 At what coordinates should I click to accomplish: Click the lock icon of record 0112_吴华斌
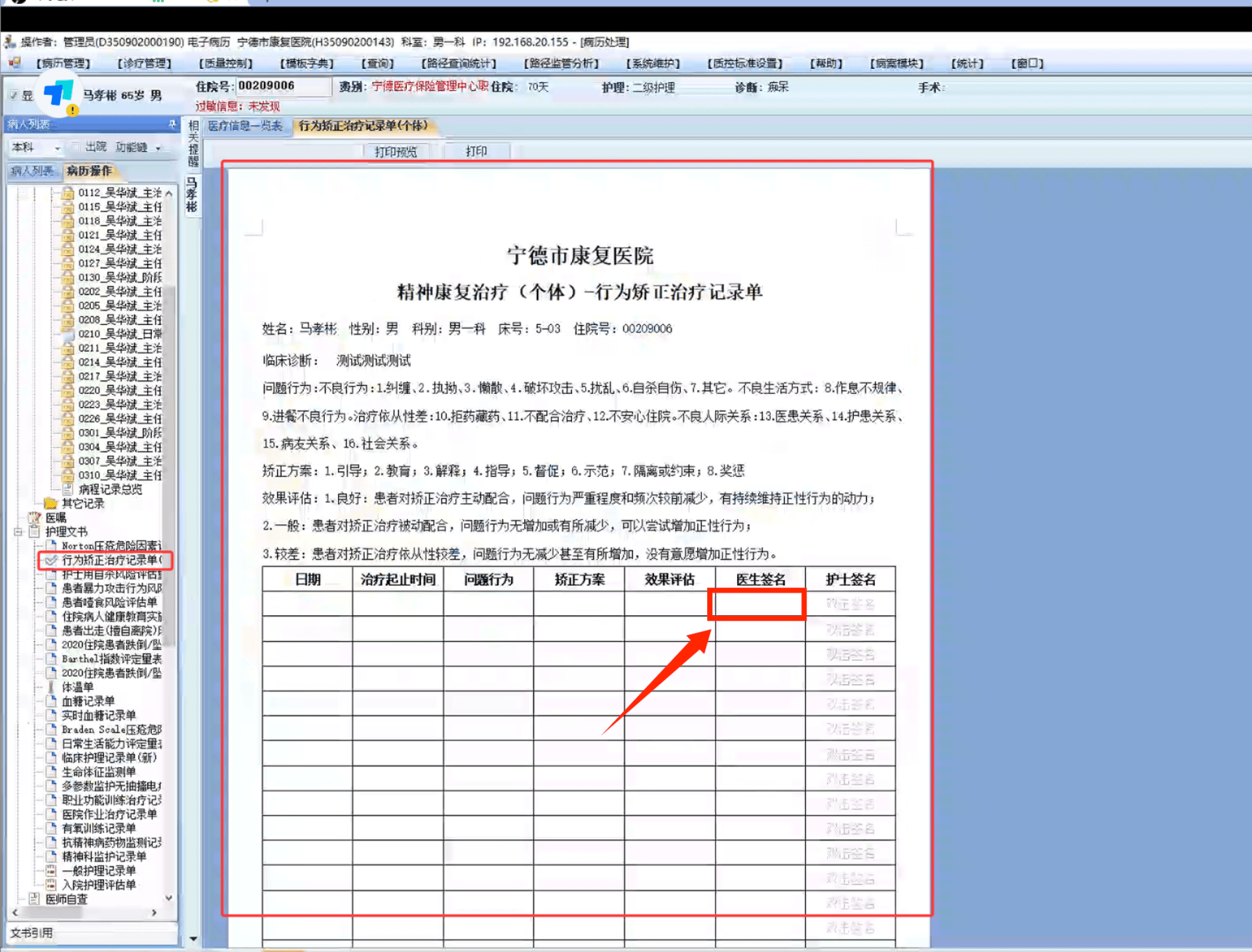(68, 193)
